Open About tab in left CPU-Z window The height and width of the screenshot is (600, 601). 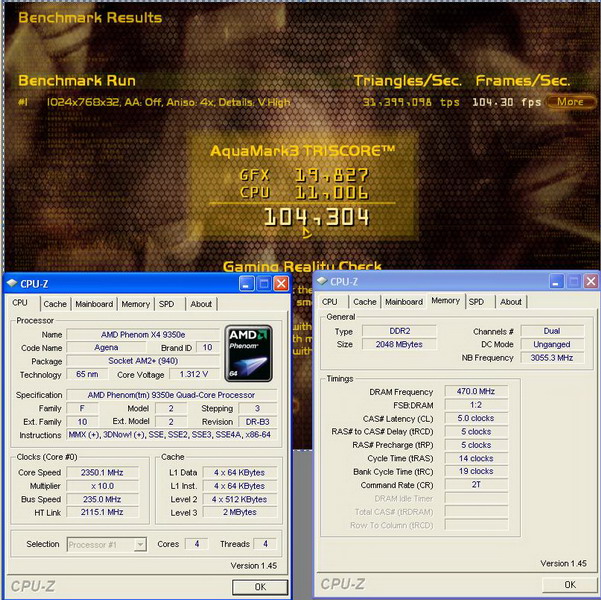pyautogui.click(x=201, y=304)
